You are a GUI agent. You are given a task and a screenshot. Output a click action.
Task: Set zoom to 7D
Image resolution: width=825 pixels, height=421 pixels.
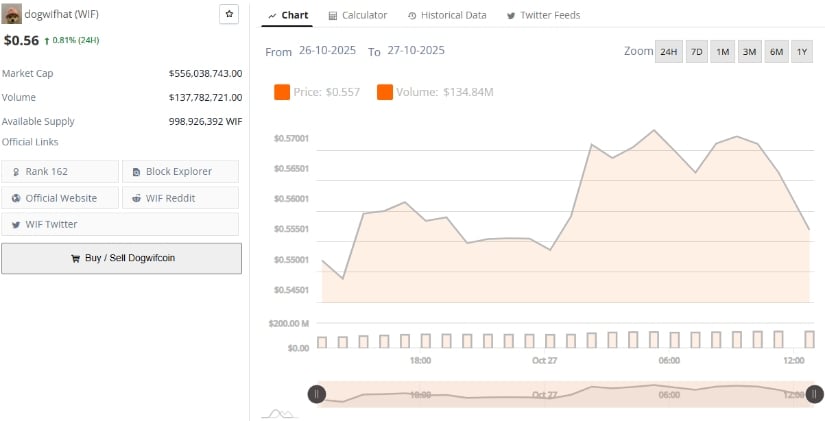coord(696,52)
